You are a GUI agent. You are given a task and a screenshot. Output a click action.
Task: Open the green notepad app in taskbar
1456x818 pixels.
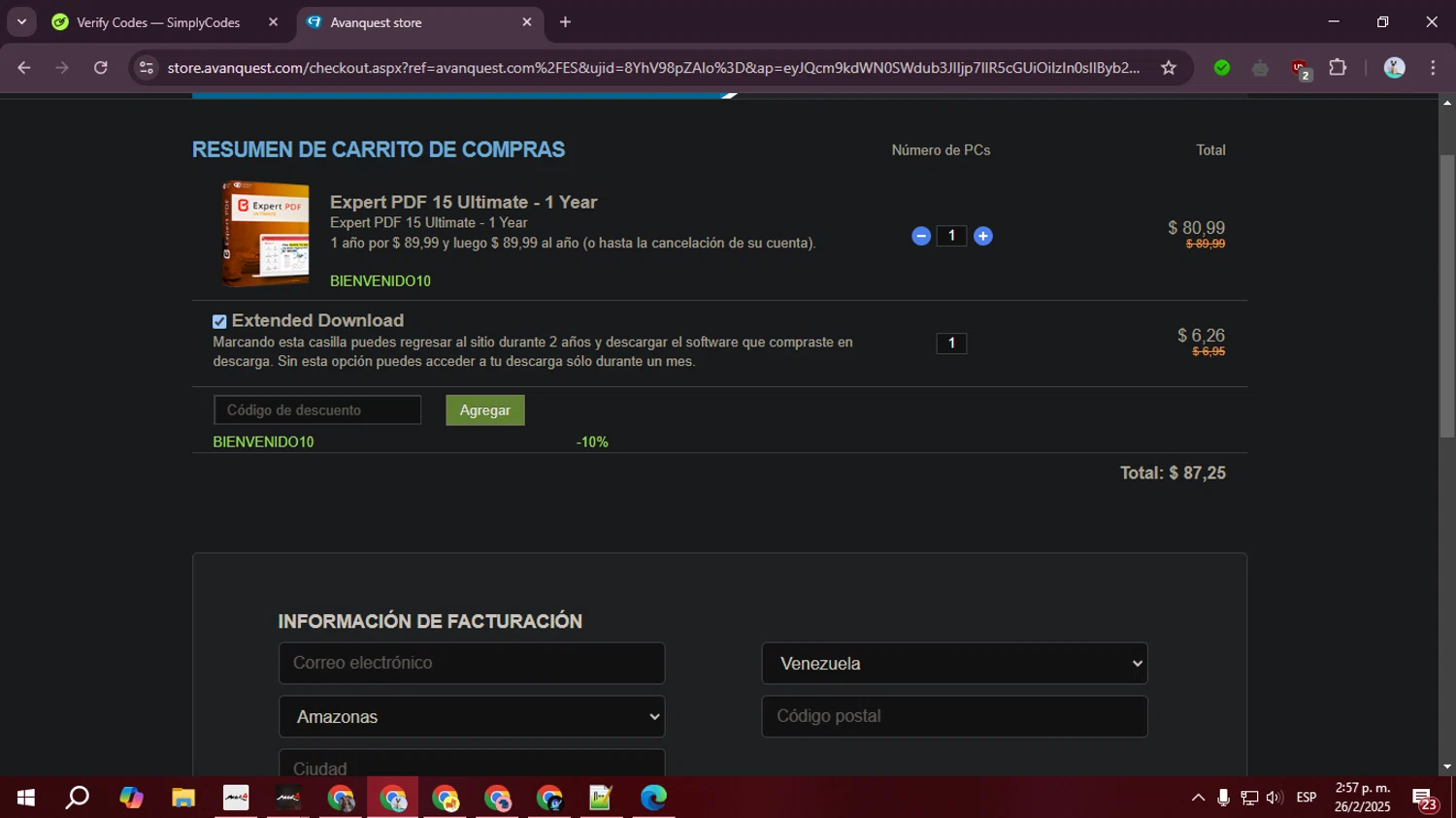click(601, 798)
